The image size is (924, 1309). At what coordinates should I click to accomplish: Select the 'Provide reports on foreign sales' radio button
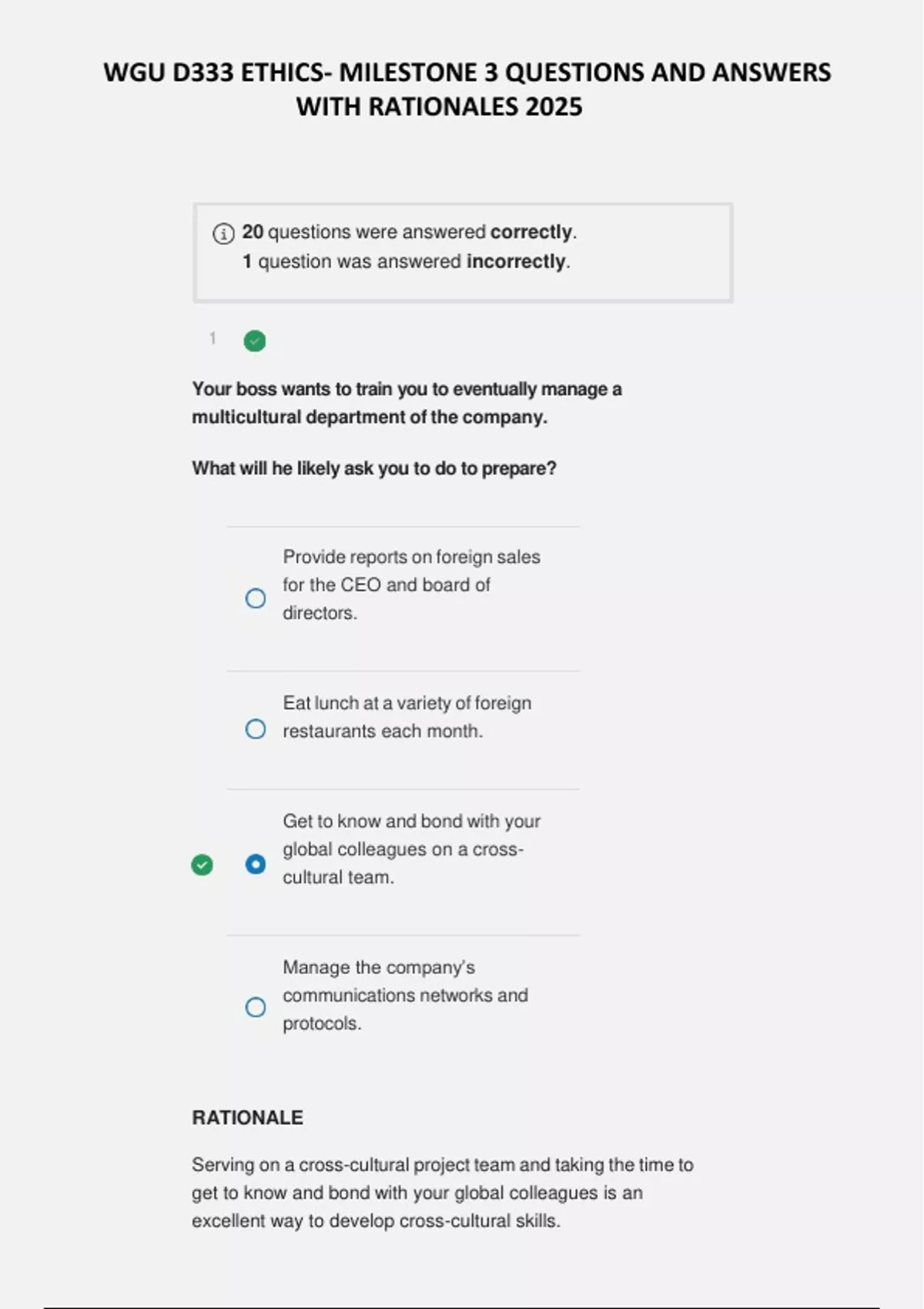coord(256,598)
